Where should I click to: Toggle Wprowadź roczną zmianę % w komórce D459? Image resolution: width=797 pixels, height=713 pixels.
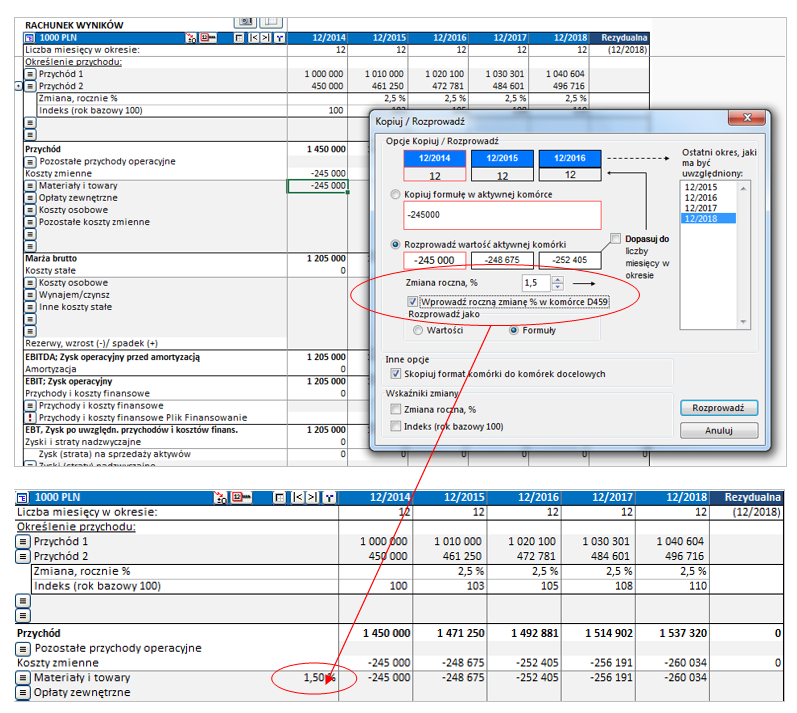click(412, 302)
